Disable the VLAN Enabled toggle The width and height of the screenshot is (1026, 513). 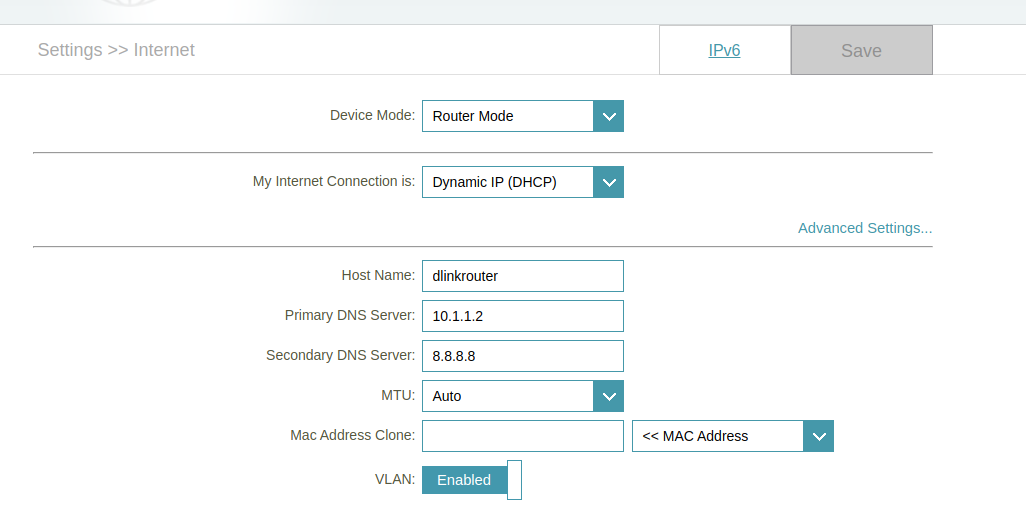click(472, 480)
